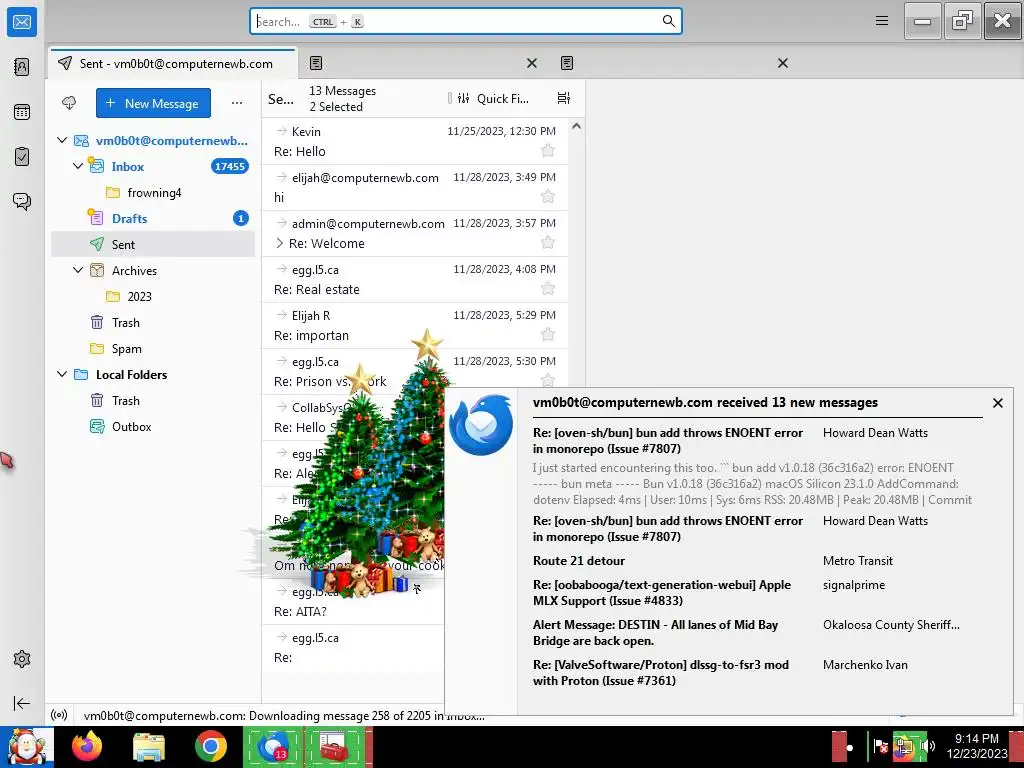Image resolution: width=1024 pixels, height=768 pixels.
Task: Launch Chrome from the taskbar
Action: pos(210,746)
